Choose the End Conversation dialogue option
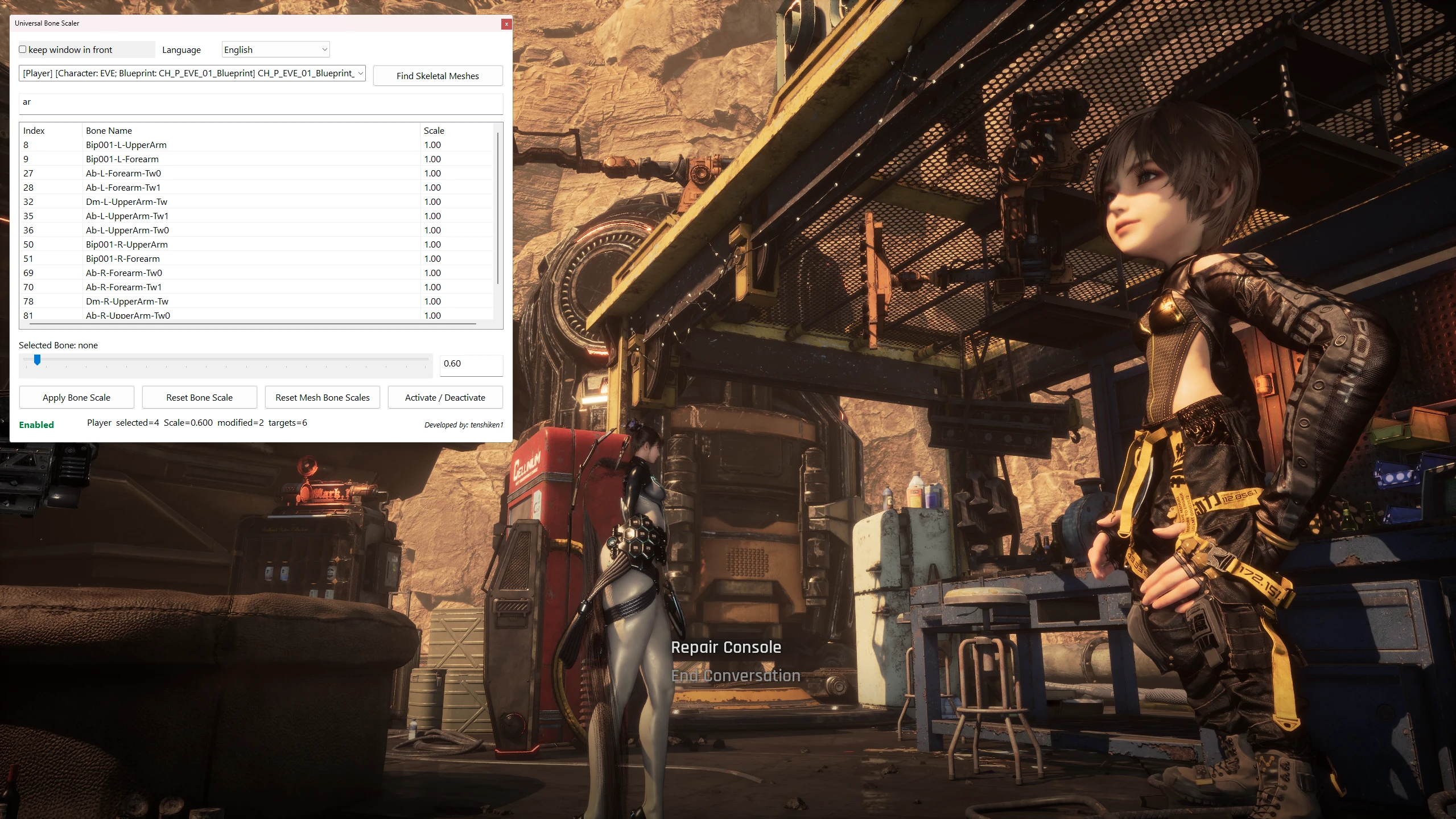Viewport: 1456px width, 819px height. (x=736, y=676)
